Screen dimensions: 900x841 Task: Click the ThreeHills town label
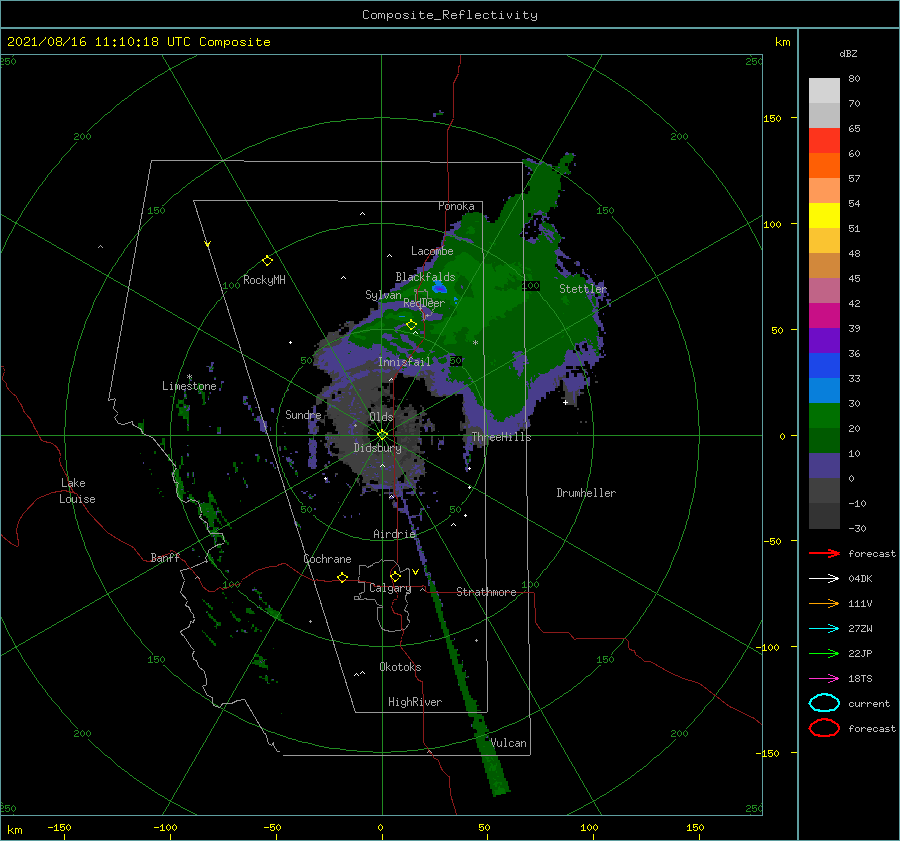click(x=501, y=437)
